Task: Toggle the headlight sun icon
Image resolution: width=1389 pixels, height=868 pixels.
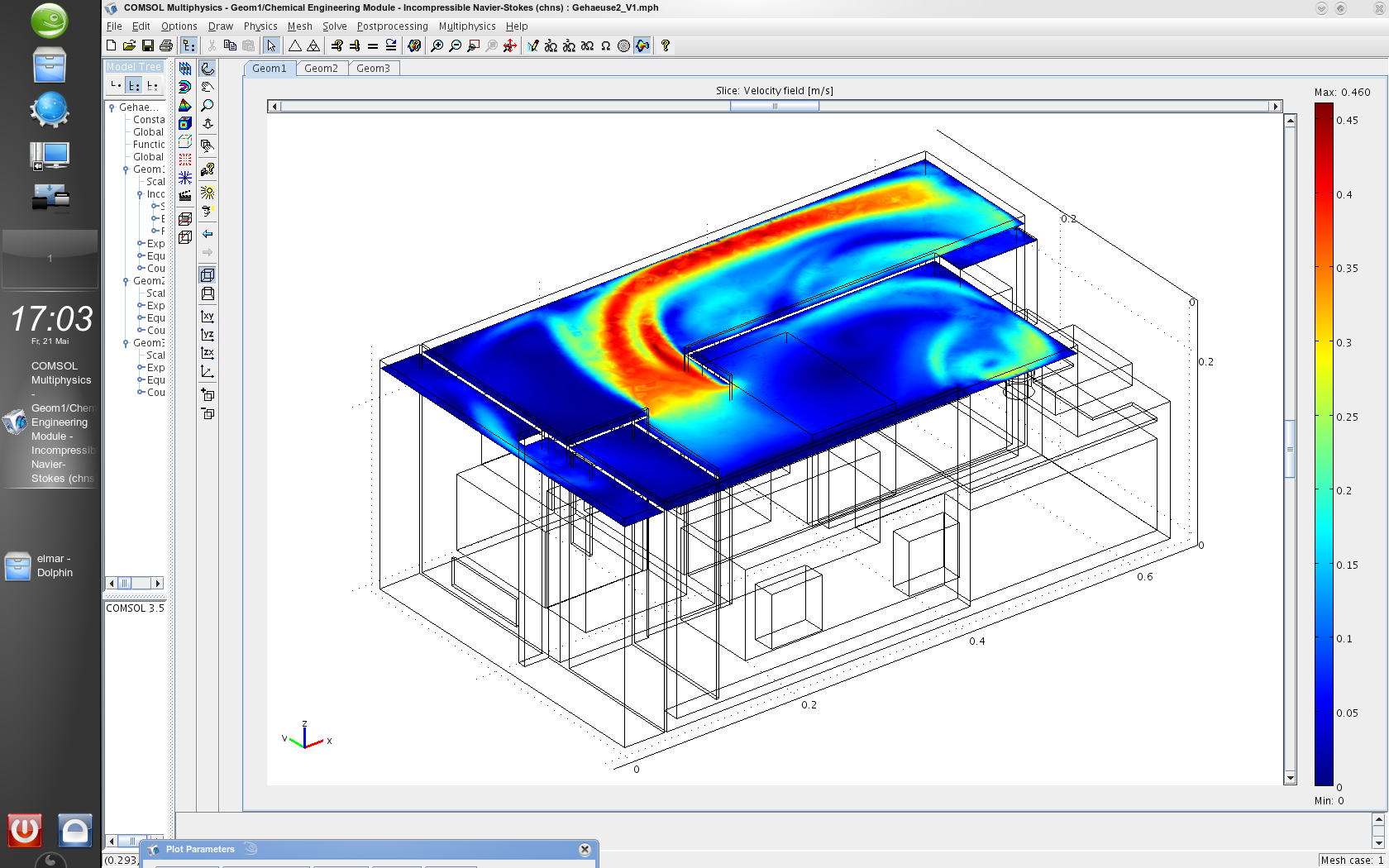Action: coord(208,193)
